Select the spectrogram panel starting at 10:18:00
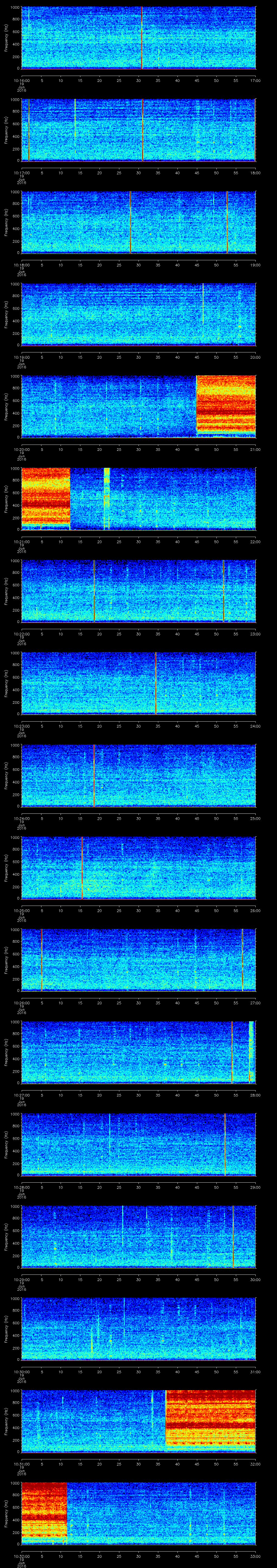Viewport: 277px width, 1568px height. 139,222
